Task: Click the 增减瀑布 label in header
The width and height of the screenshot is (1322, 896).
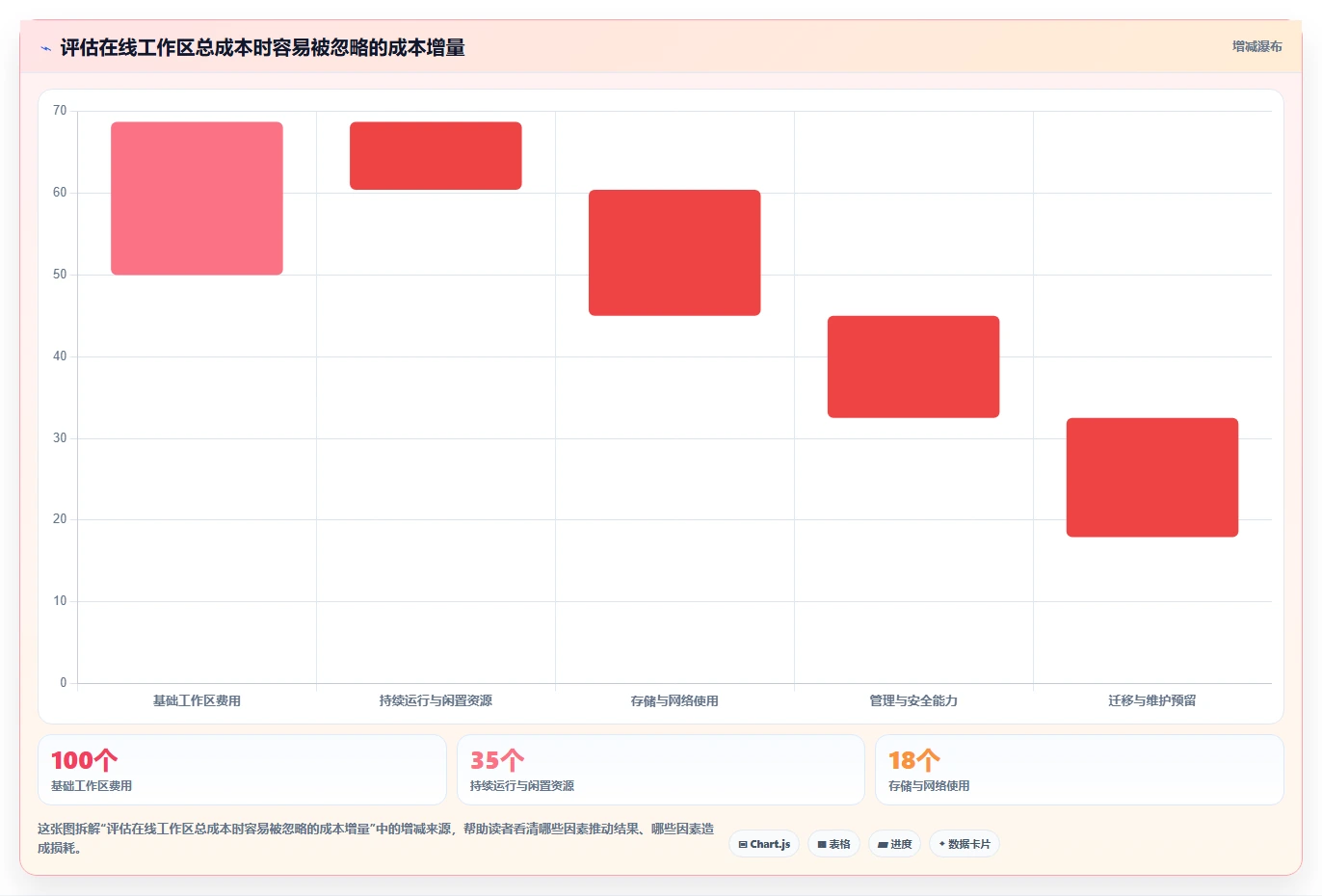Action: click(1256, 46)
